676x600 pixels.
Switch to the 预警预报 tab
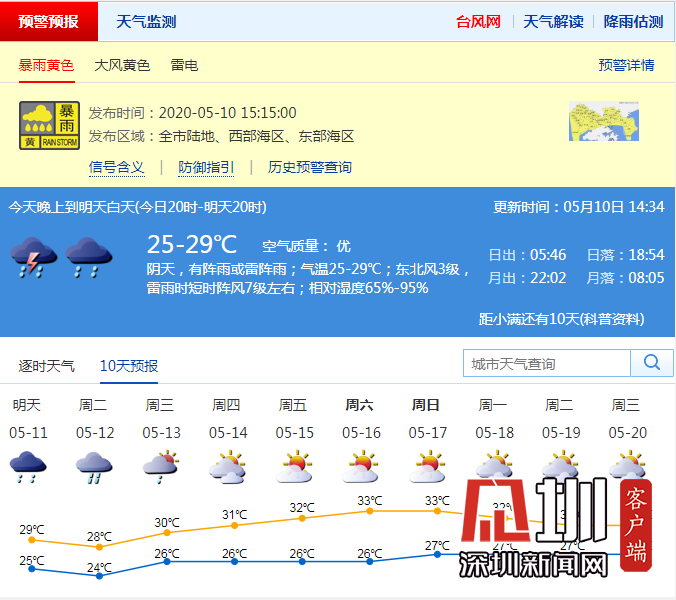pos(50,21)
